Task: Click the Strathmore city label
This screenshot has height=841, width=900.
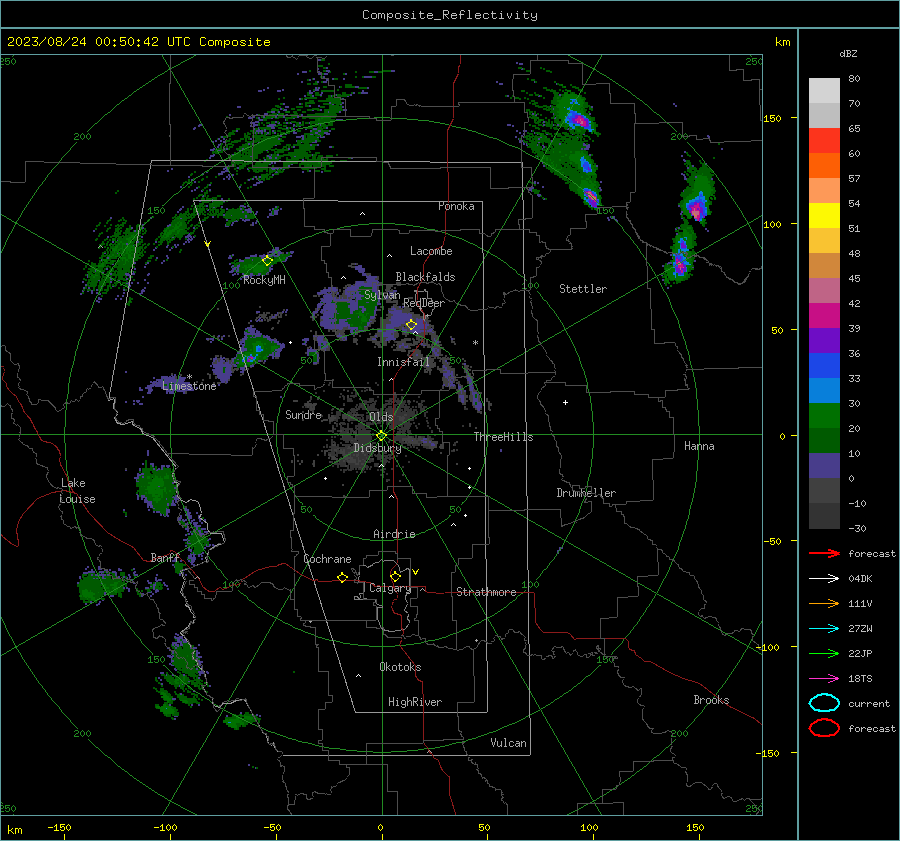Action: [486, 592]
